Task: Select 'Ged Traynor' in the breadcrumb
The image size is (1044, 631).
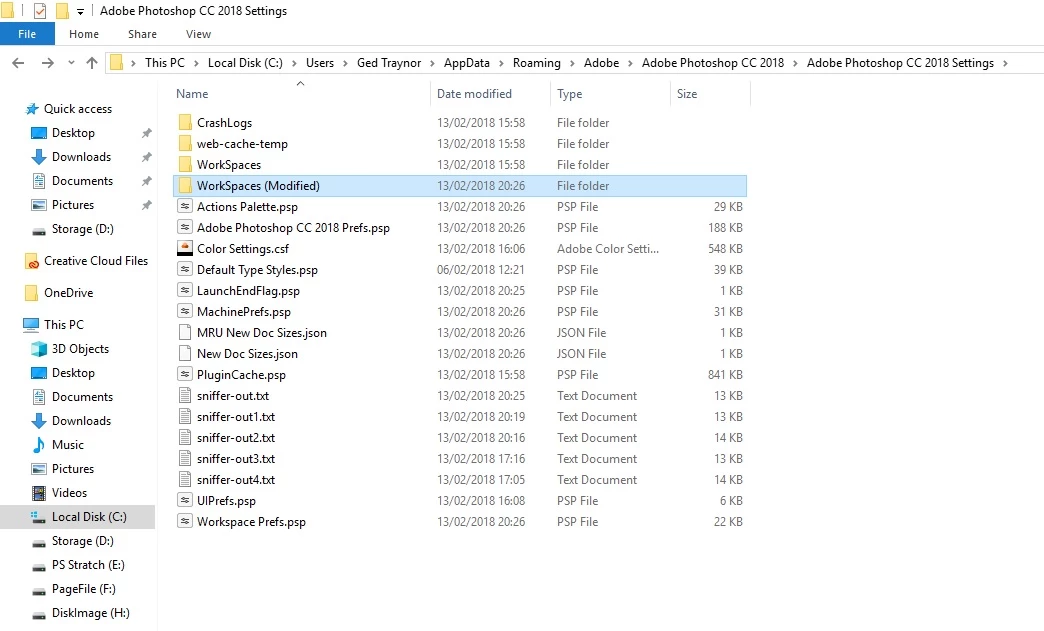Action: click(x=389, y=63)
